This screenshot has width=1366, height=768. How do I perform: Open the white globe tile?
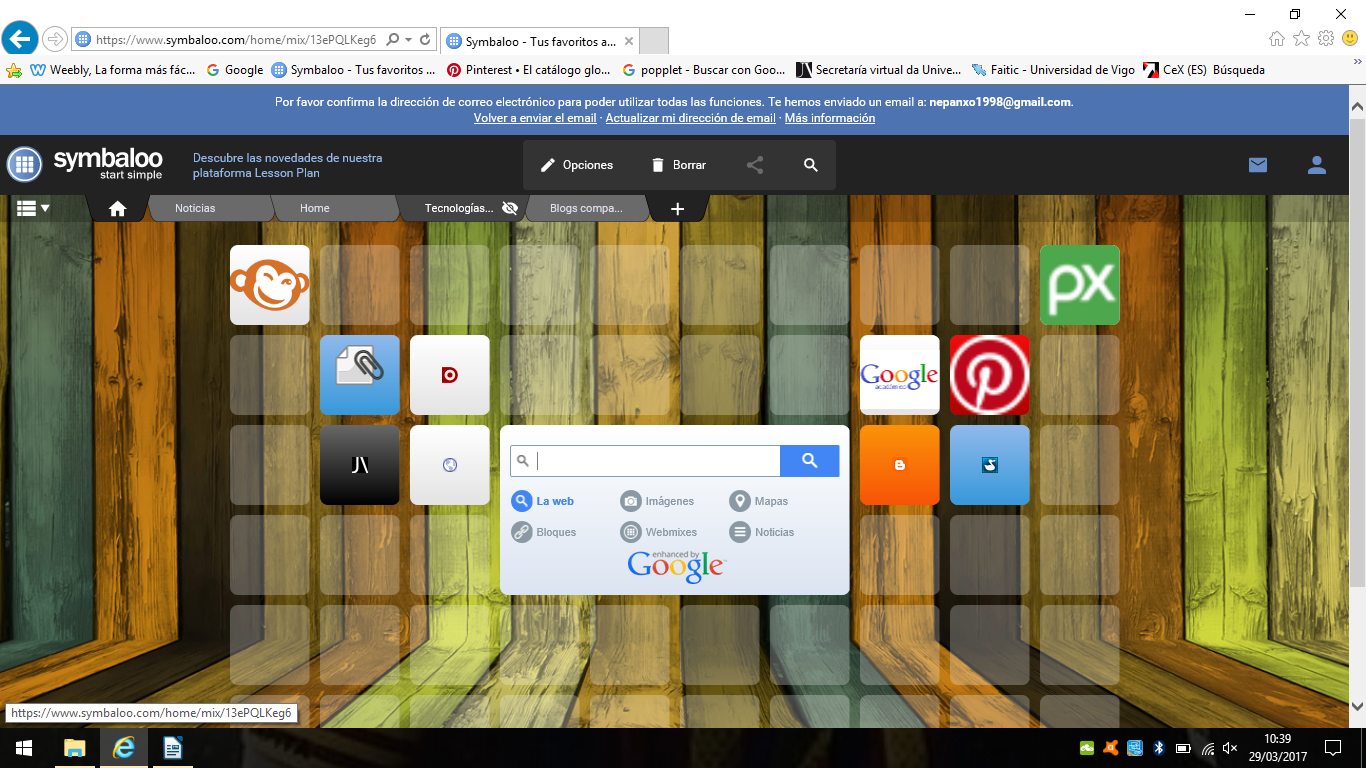click(450, 465)
